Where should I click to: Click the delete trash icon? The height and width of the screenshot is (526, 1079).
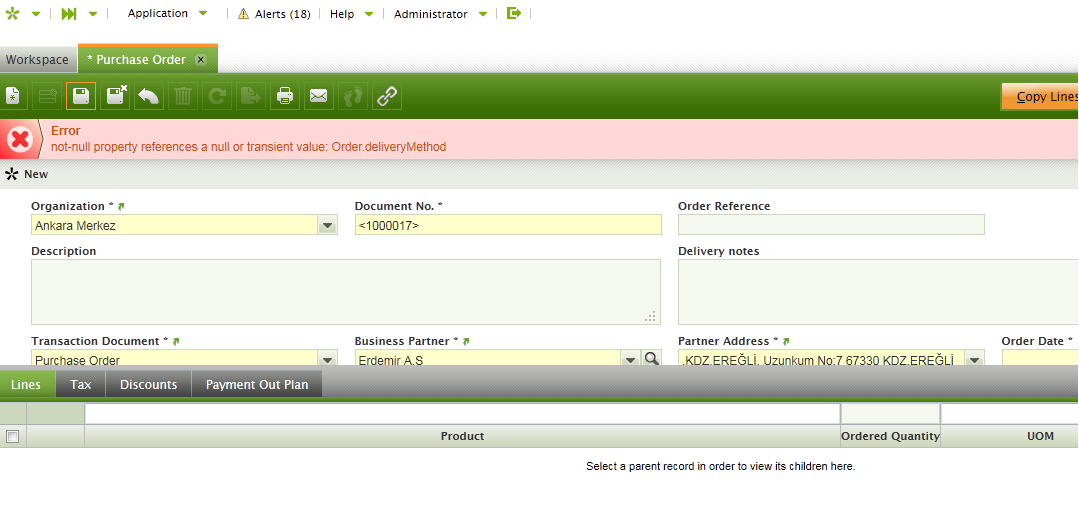[x=182, y=96]
